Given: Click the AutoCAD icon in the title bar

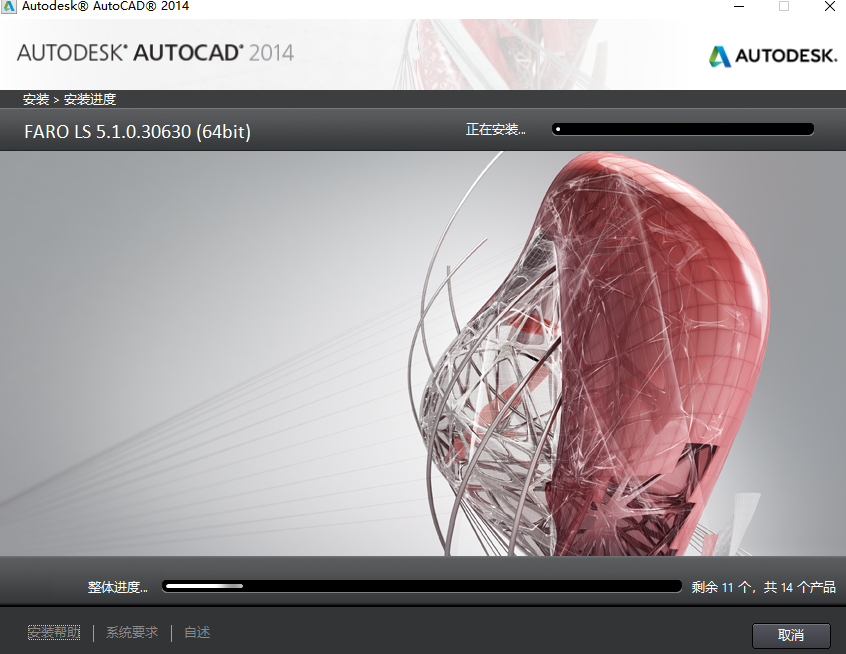Looking at the screenshot, I should pyautogui.click(x=10, y=6).
